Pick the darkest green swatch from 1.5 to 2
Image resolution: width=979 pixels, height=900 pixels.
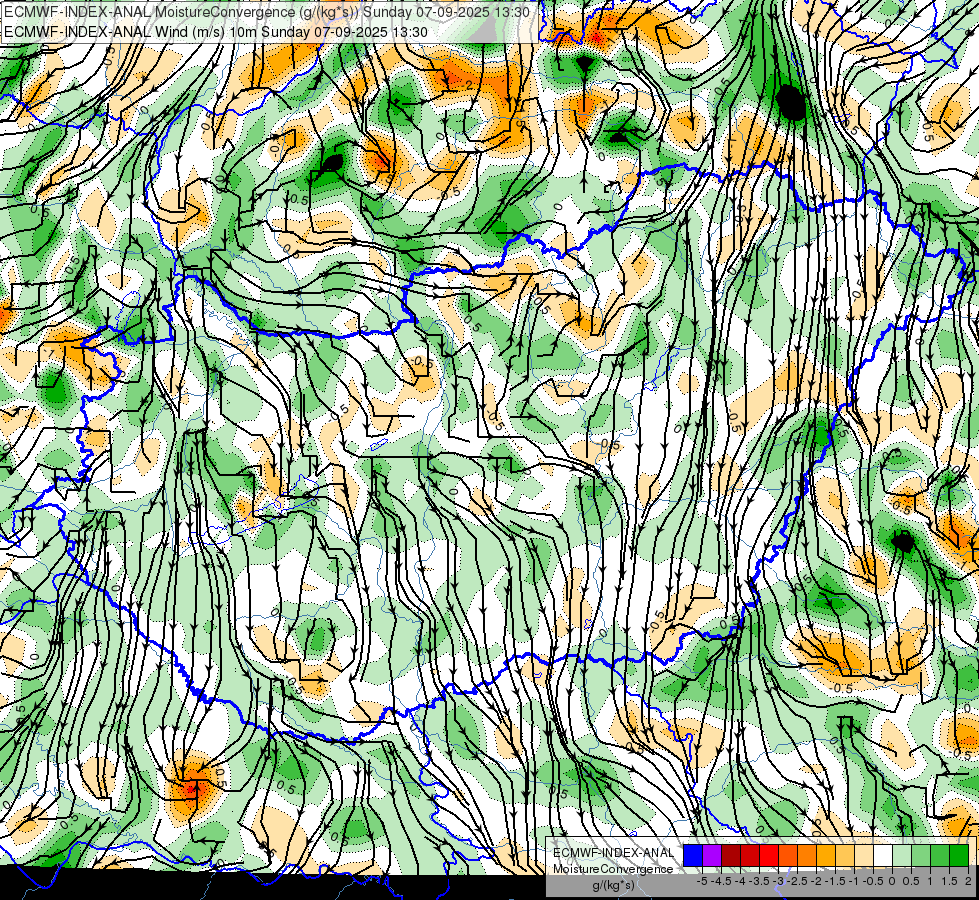pos(958,855)
